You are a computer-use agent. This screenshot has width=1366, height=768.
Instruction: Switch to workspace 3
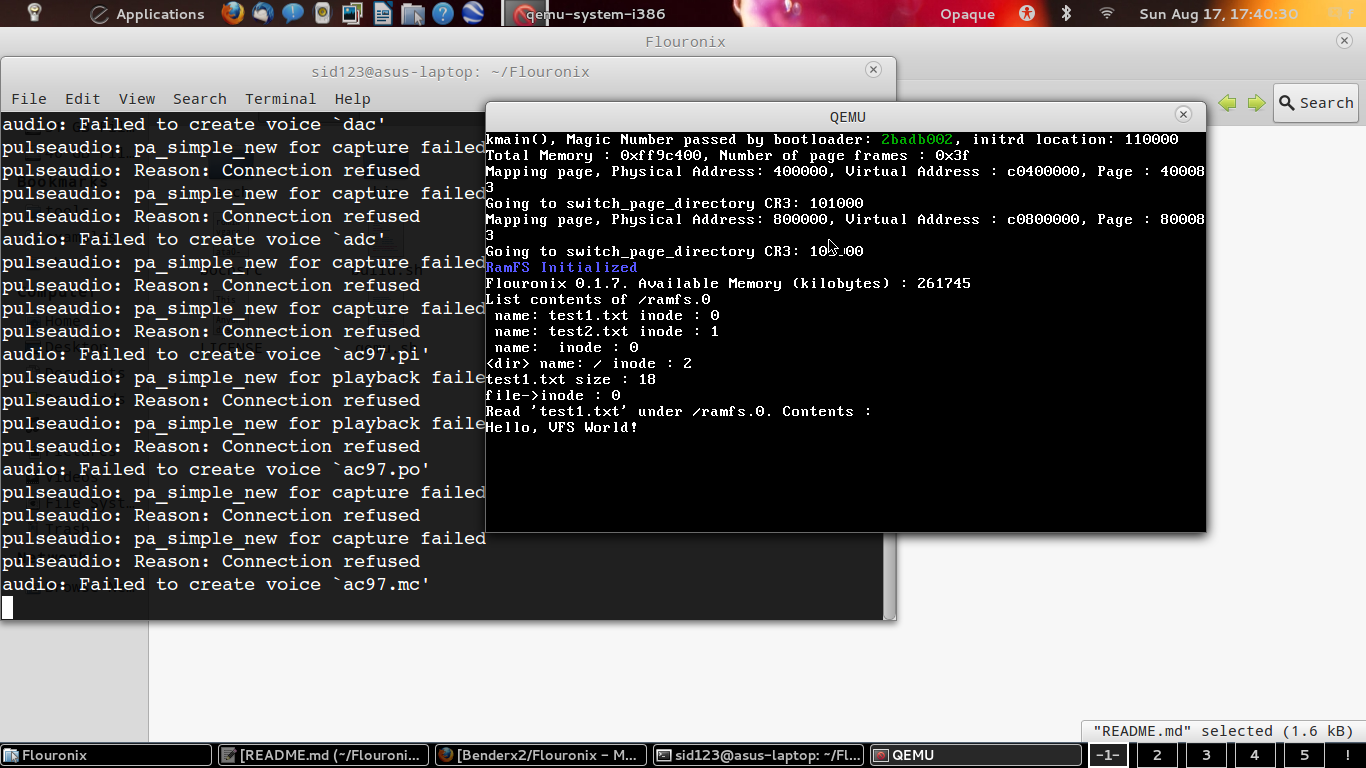click(1206, 755)
